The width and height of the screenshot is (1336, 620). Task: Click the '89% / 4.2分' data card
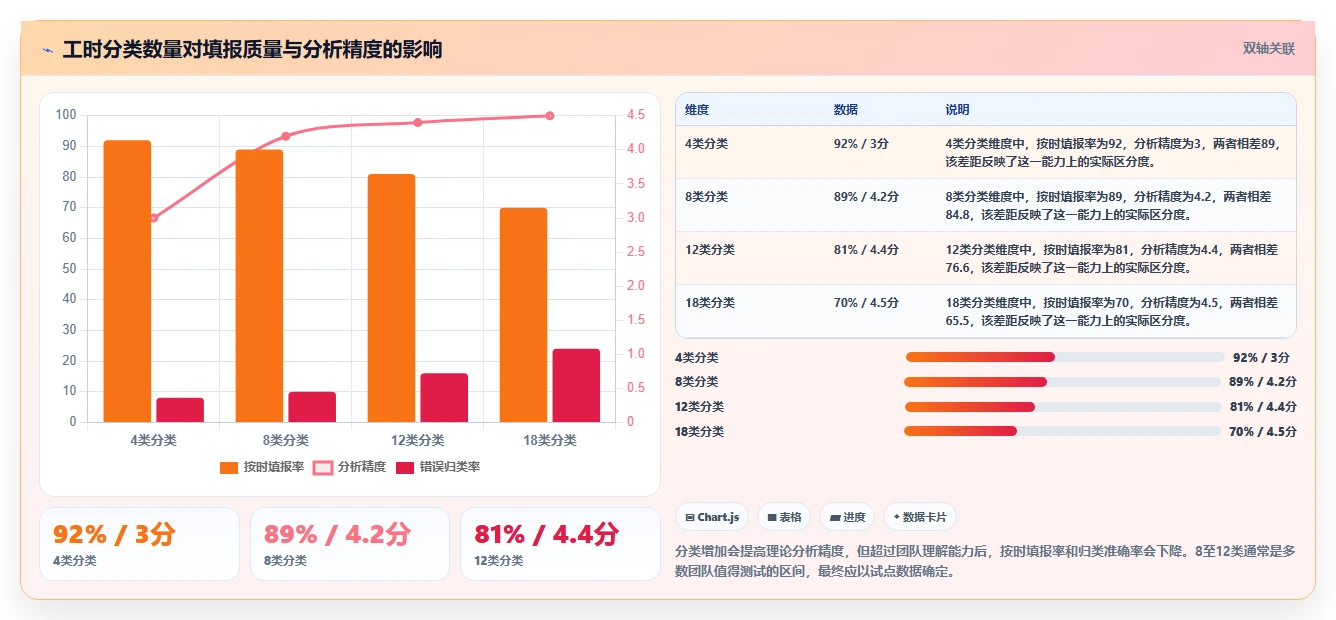point(350,544)
